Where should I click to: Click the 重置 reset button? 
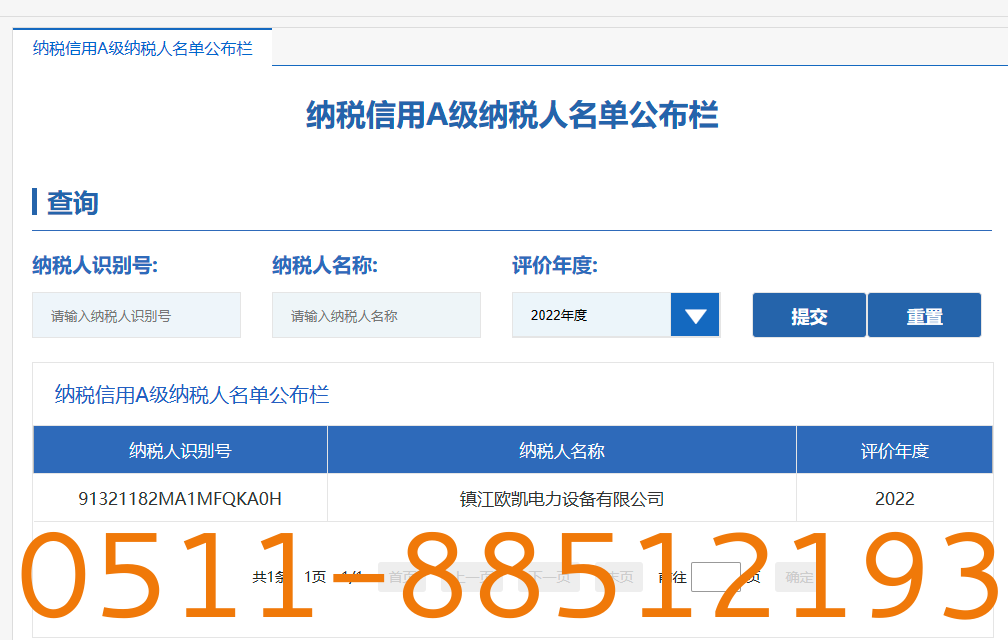pos(924,316)
